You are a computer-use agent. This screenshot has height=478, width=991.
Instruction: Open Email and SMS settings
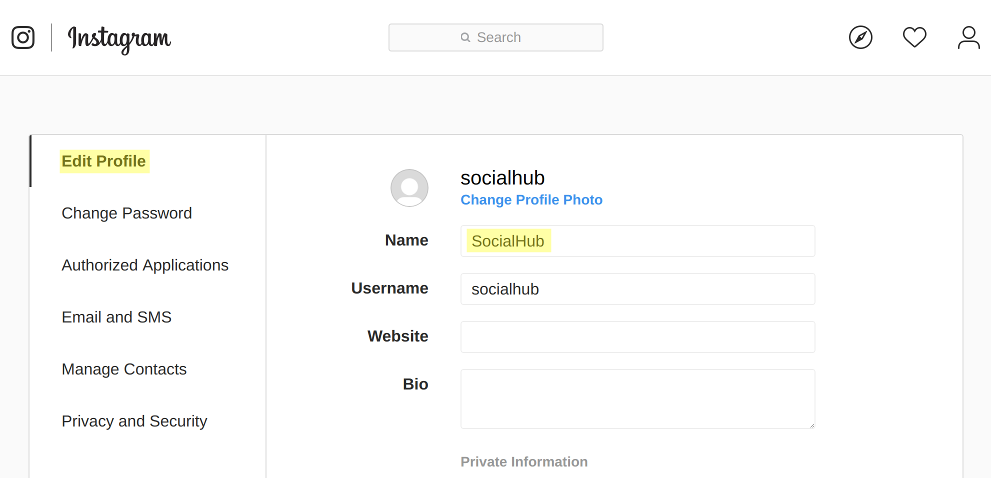[117, 317]
